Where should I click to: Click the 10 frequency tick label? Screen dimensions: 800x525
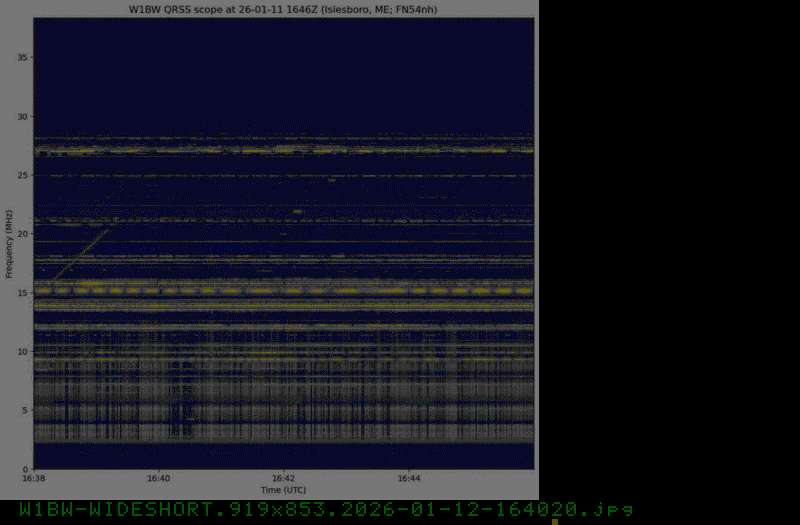[21, 351]
